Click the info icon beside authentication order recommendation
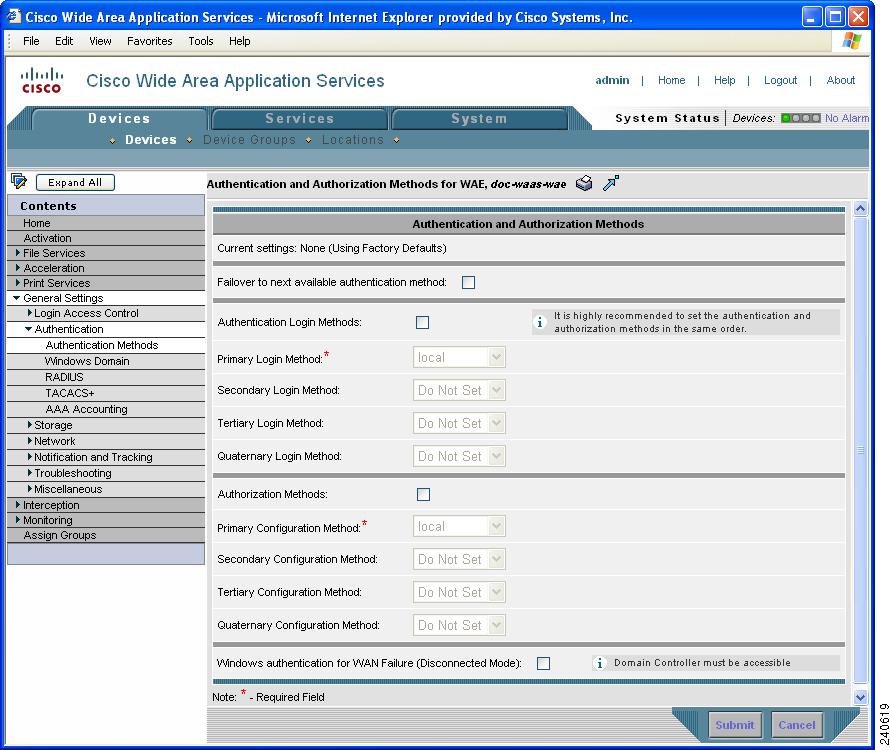Screen dimensions: 890x750 pyautogui.click(x=540, y=322)
